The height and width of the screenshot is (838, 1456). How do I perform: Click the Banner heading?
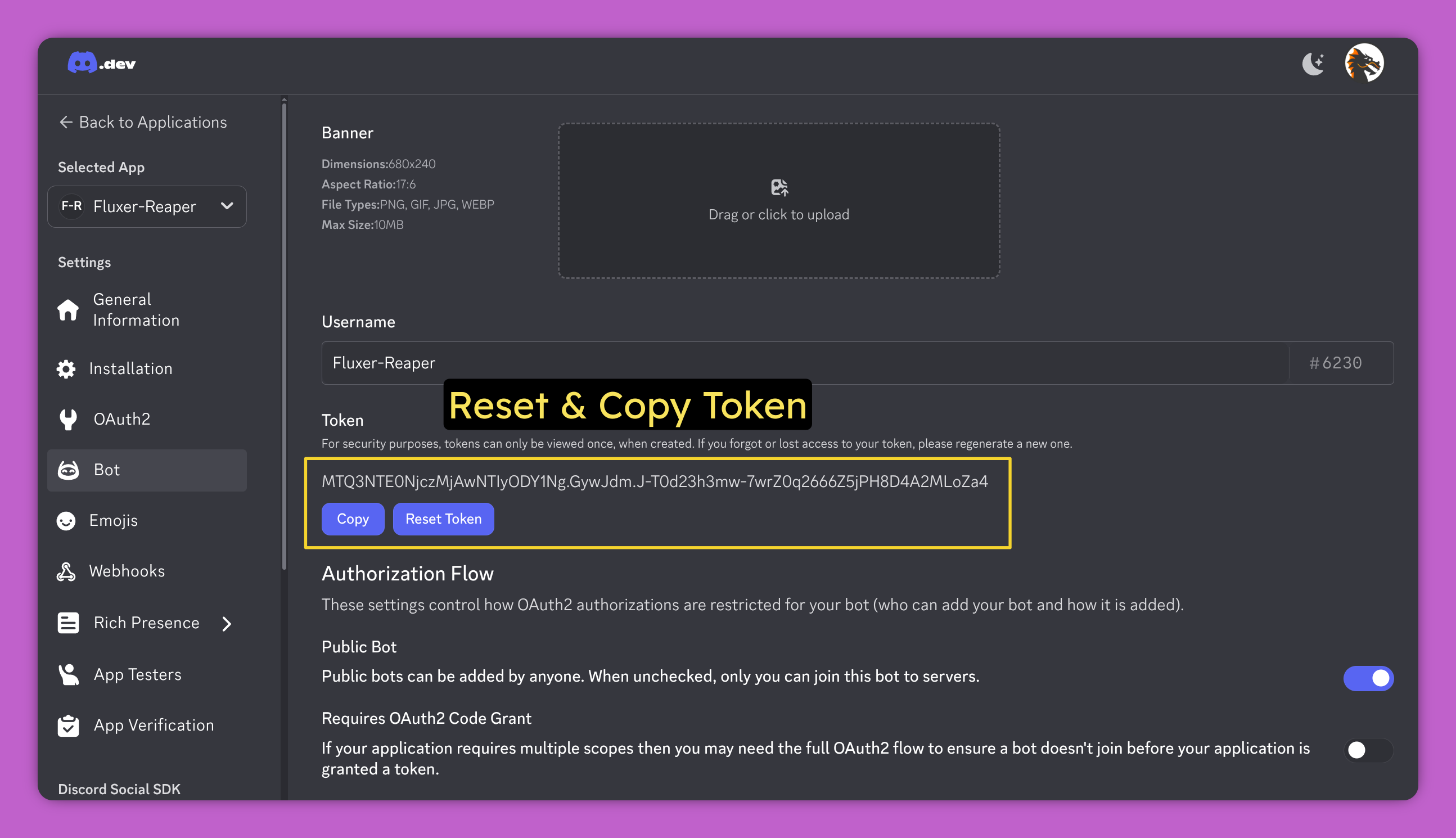pos(348,133)
